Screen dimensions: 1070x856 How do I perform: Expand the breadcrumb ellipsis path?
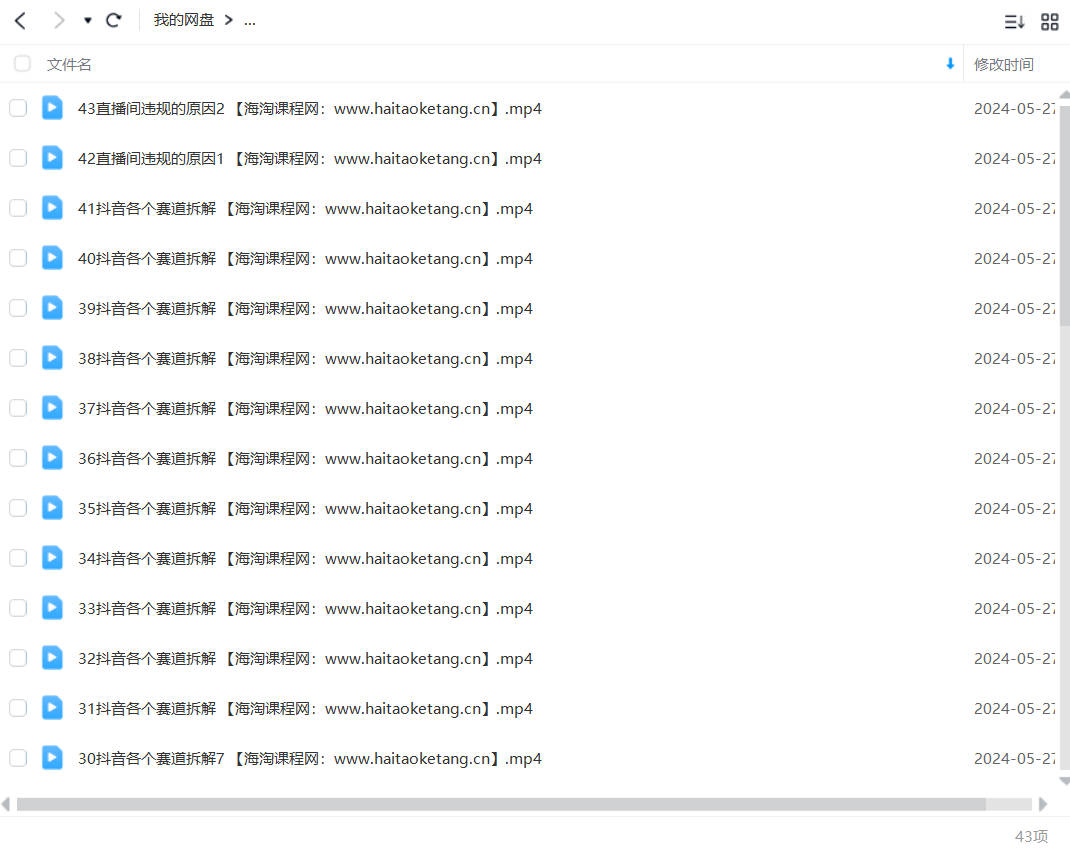click(250, 21)
